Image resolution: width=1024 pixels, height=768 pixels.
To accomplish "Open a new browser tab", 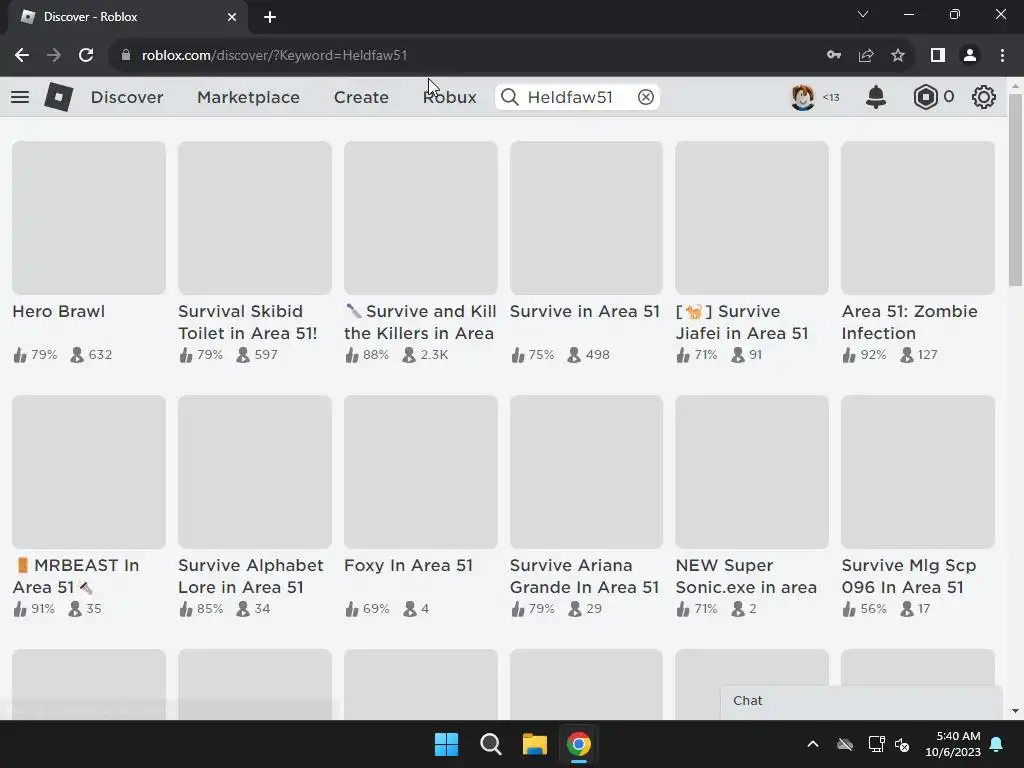I will pos(270,17).
